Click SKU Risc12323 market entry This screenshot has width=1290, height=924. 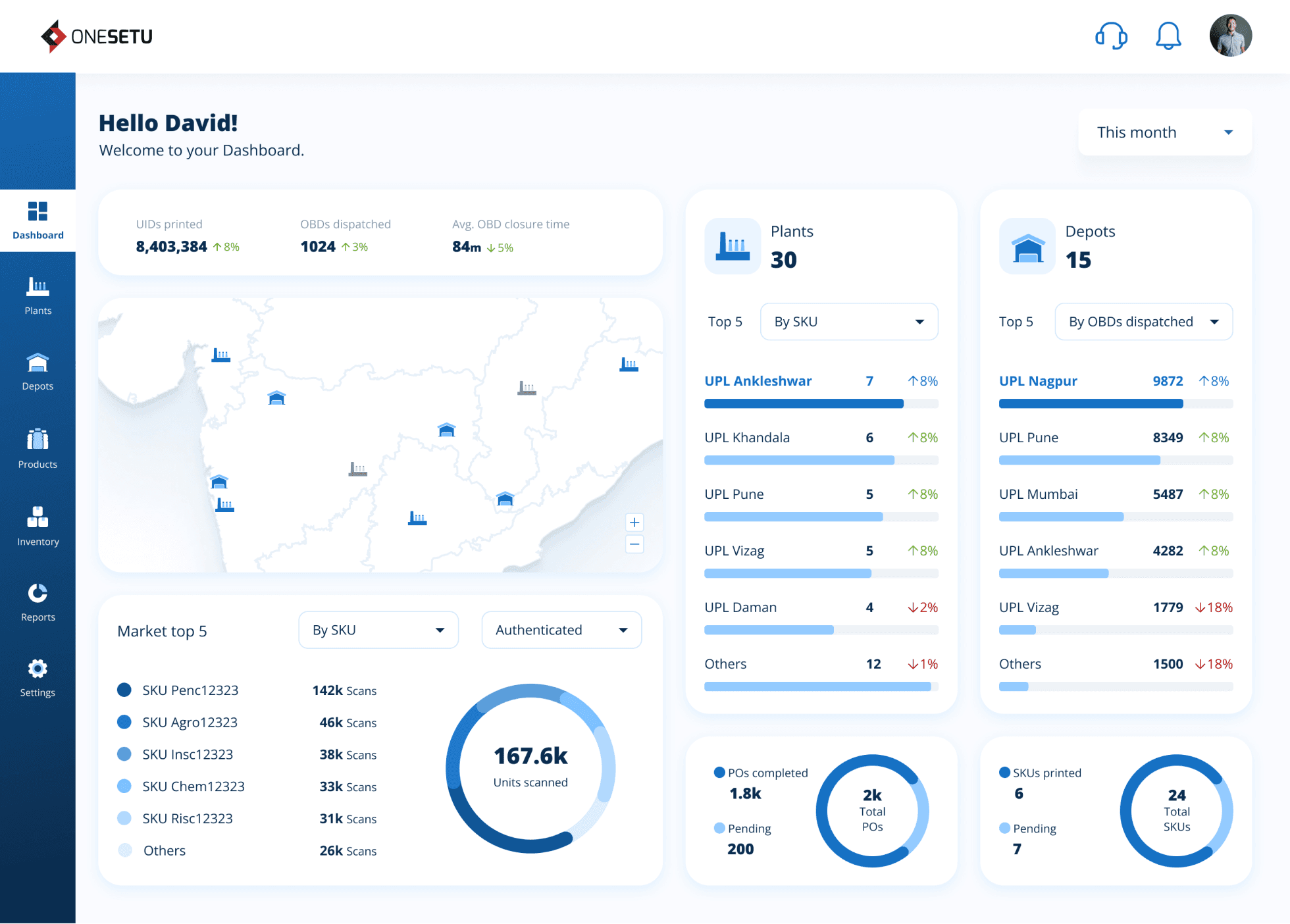(247, 818)
